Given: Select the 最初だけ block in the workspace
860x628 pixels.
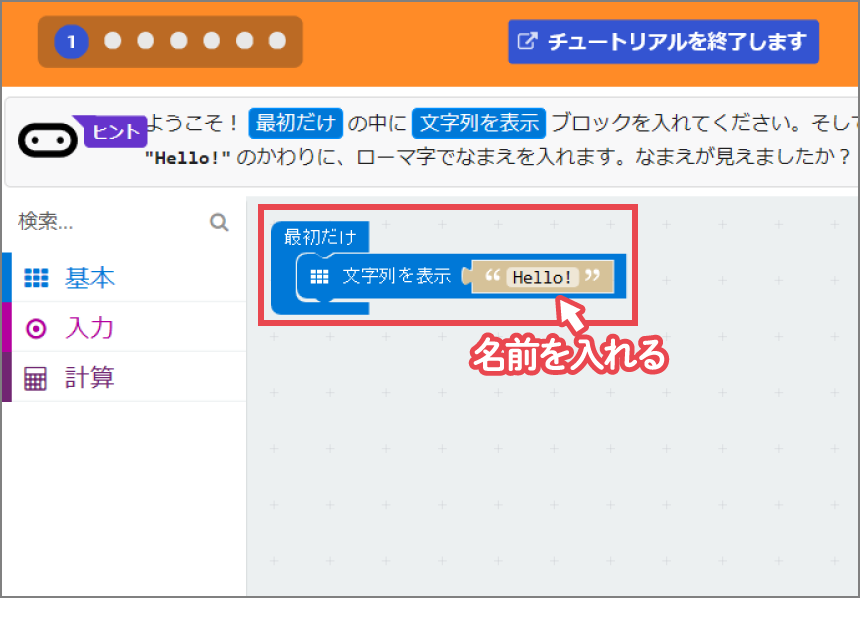Looking at the screenshot, I should pyautogui.click(x=320, y=237).
